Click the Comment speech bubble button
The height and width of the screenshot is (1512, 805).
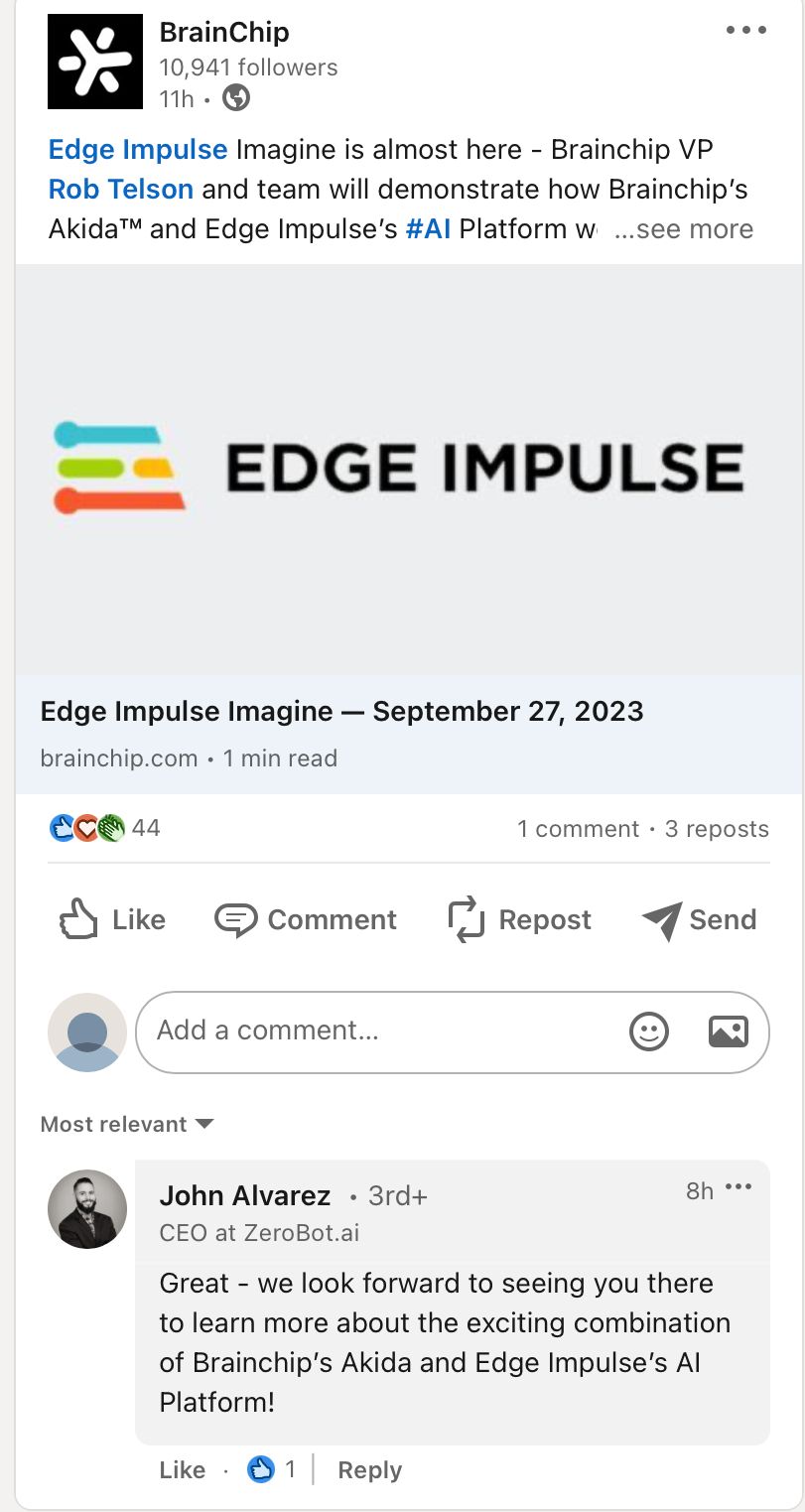click(x=306, y=919)
